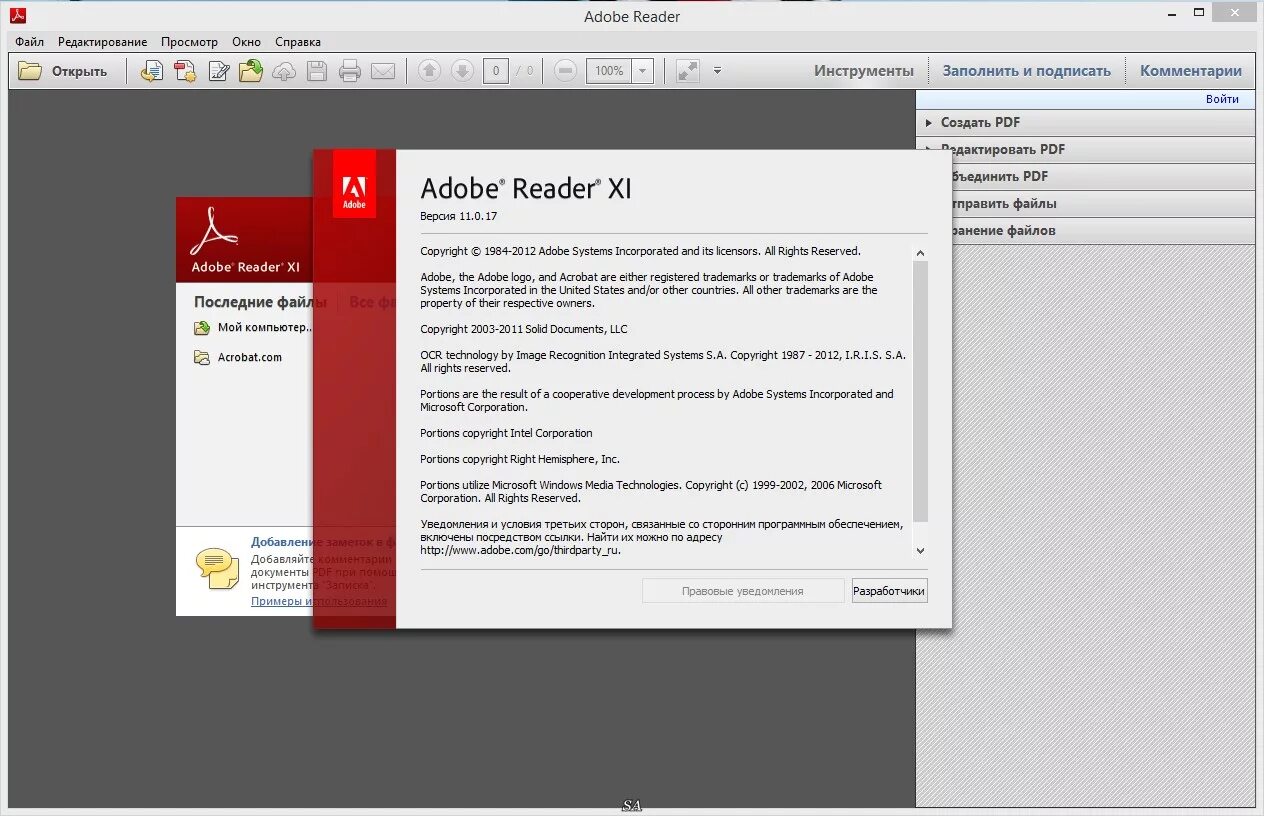Open the Редактирование menu
Screen dimensions: 1264x816
[102, 42]
